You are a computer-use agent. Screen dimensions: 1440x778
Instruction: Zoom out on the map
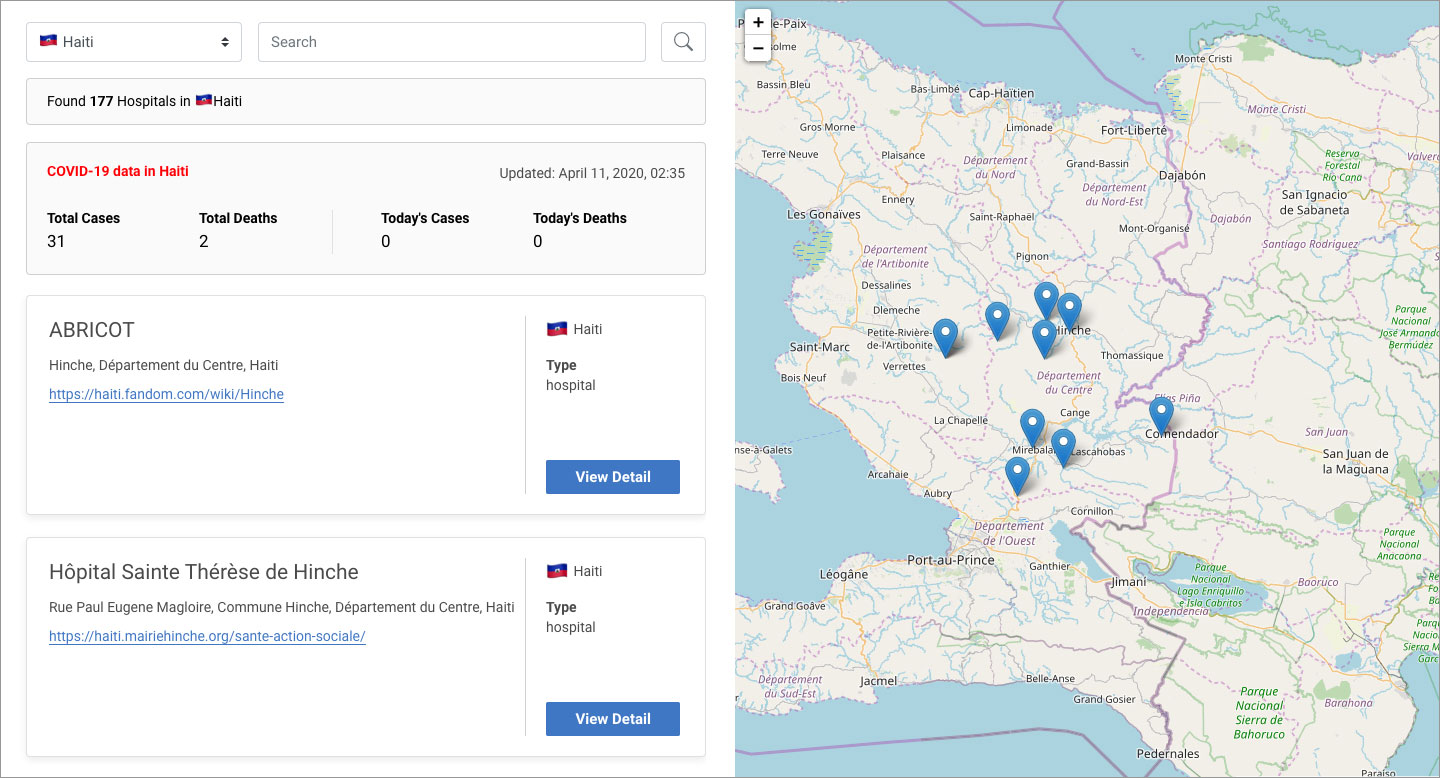[758, 48]
